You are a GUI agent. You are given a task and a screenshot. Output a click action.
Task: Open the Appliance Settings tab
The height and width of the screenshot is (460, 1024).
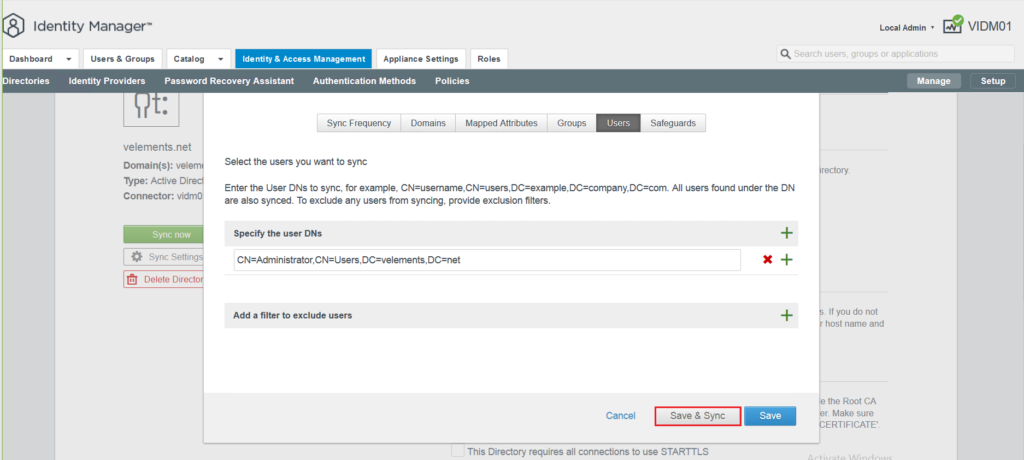(x=421, y=59)
